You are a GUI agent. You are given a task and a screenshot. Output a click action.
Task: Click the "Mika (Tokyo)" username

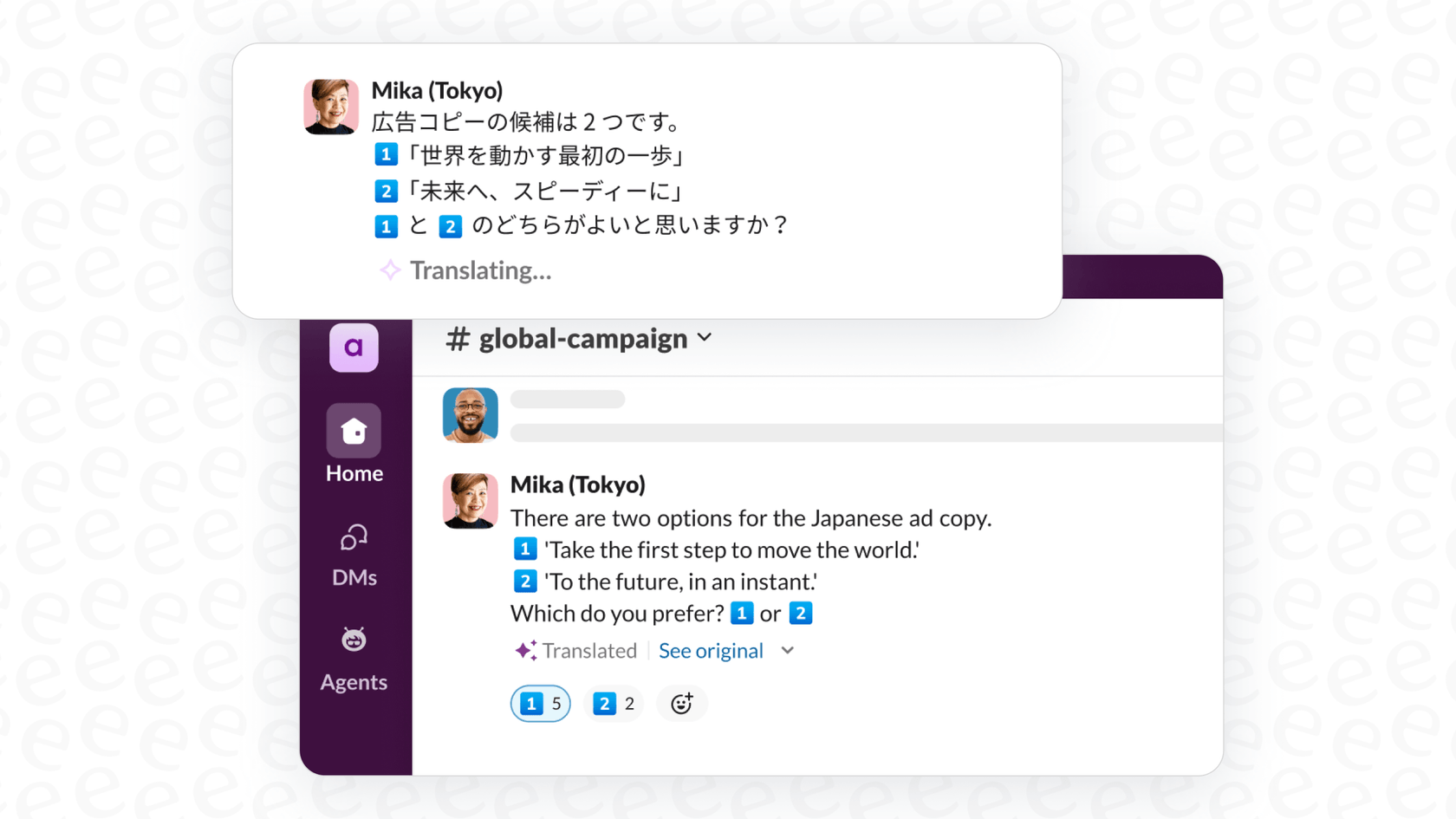tap(578, 484)
